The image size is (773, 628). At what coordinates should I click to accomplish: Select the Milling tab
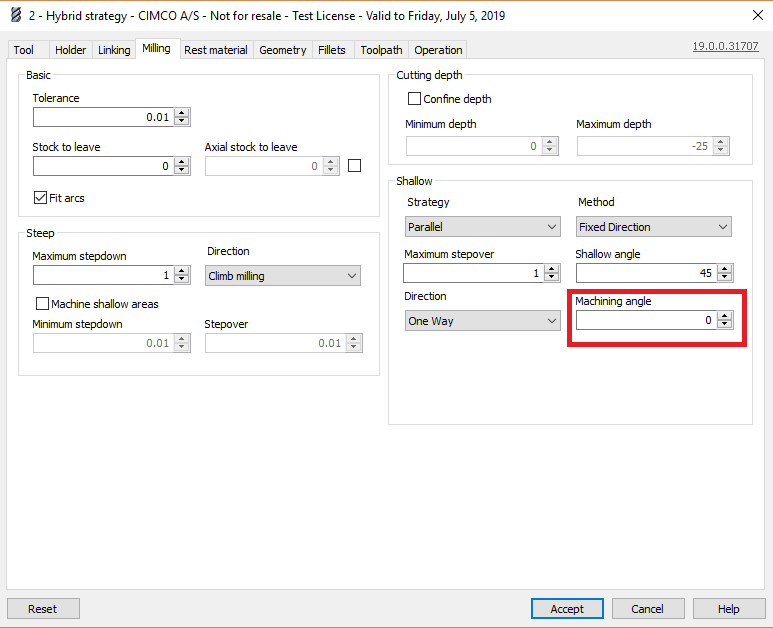(157, 48)
